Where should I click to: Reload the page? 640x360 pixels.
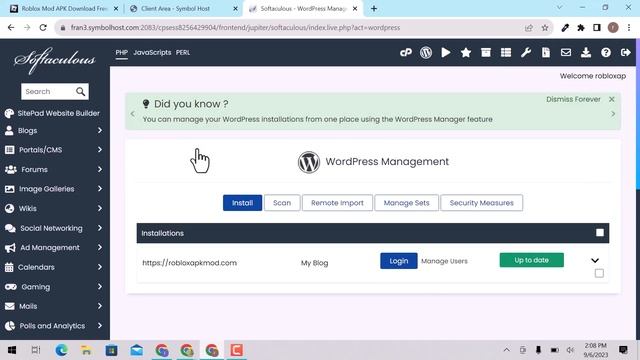click(43, 27)
